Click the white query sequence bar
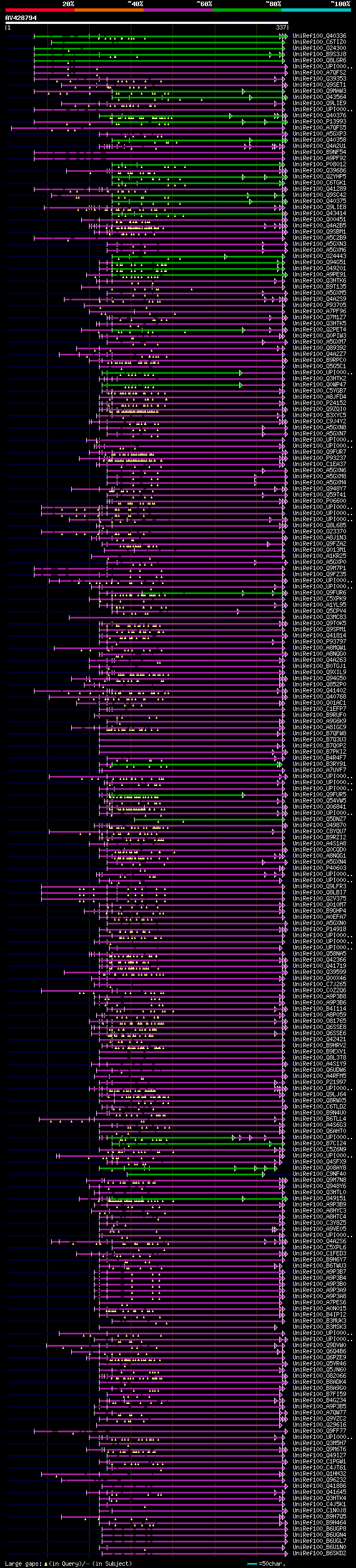Viewport: 356px width, 1568px height. tap(147, 23)
